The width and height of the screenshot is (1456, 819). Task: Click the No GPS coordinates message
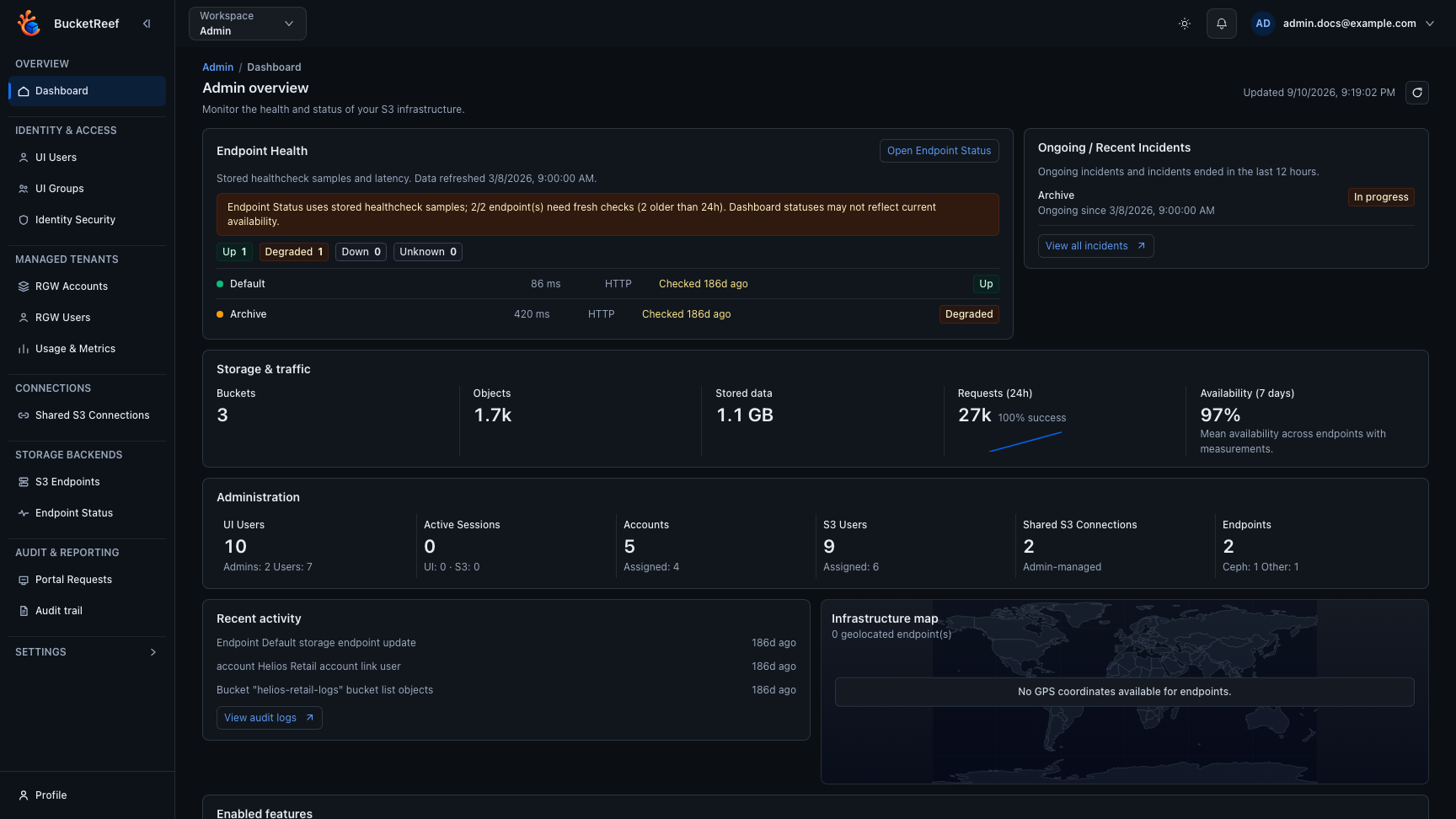tap(1125, 692)
